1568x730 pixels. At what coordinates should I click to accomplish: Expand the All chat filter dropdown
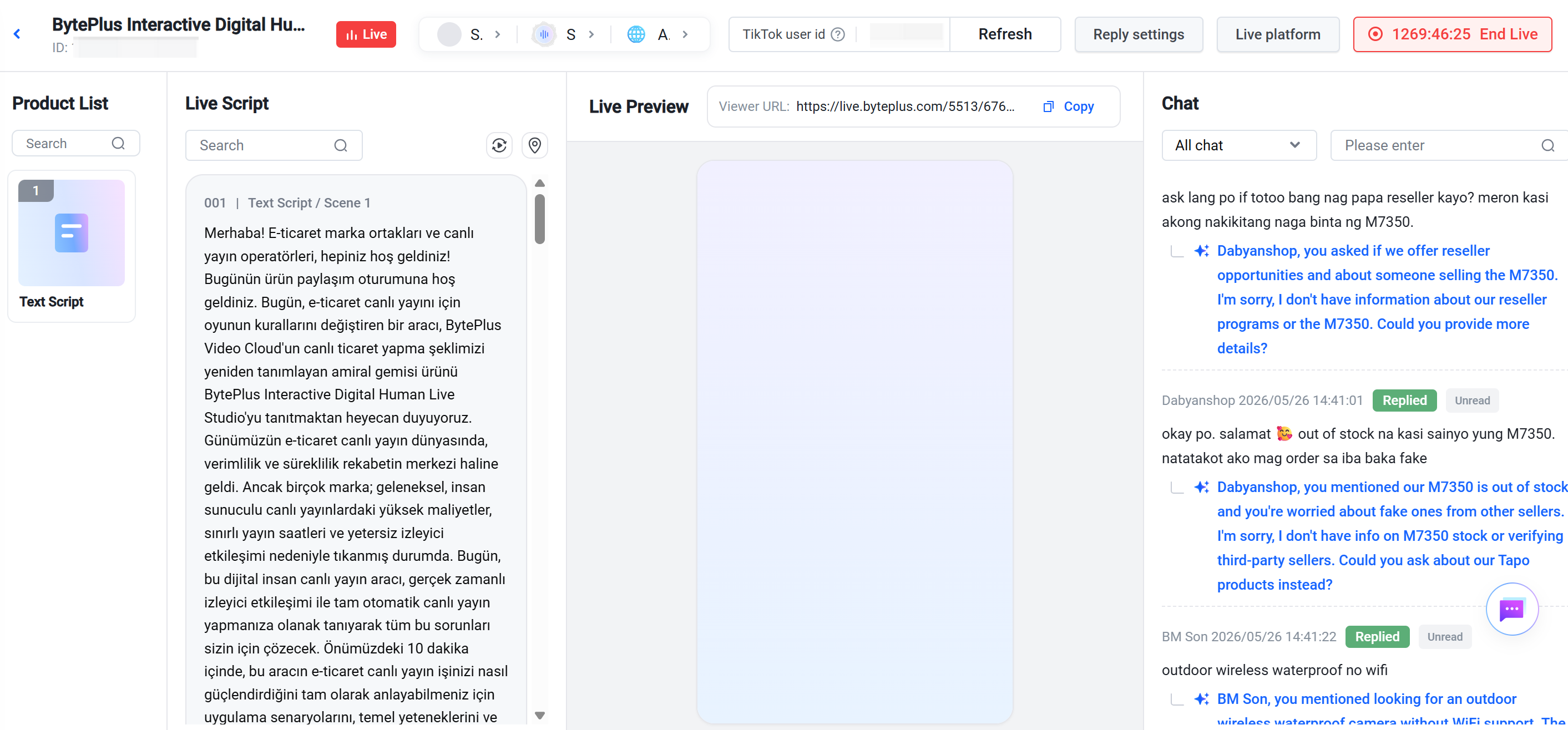tap(1238, 145)
